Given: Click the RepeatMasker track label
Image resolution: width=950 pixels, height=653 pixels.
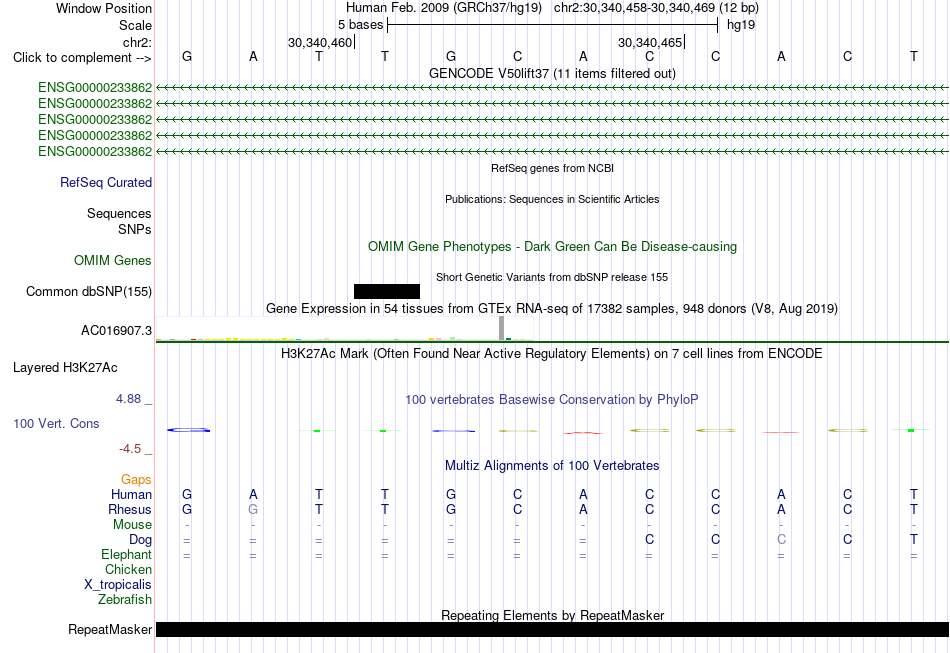Looking at the screenshot, I should [x=110, y=629].
